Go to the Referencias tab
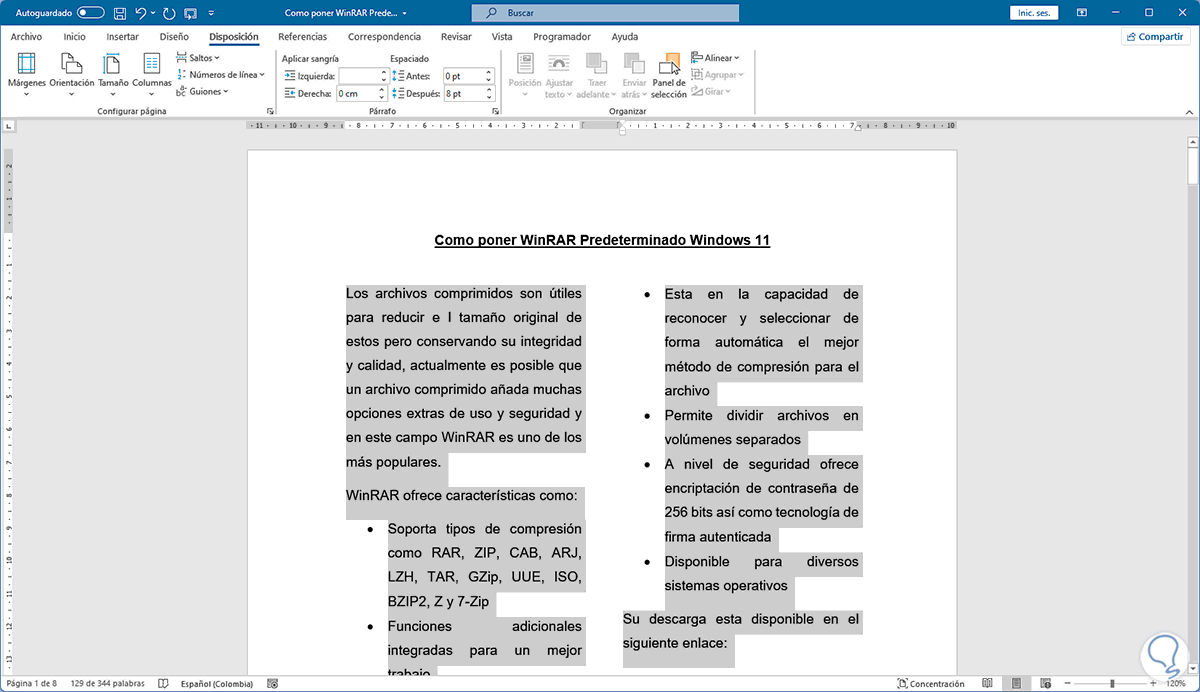Viewport: 1200px width, 692px height. click(302, 37)
